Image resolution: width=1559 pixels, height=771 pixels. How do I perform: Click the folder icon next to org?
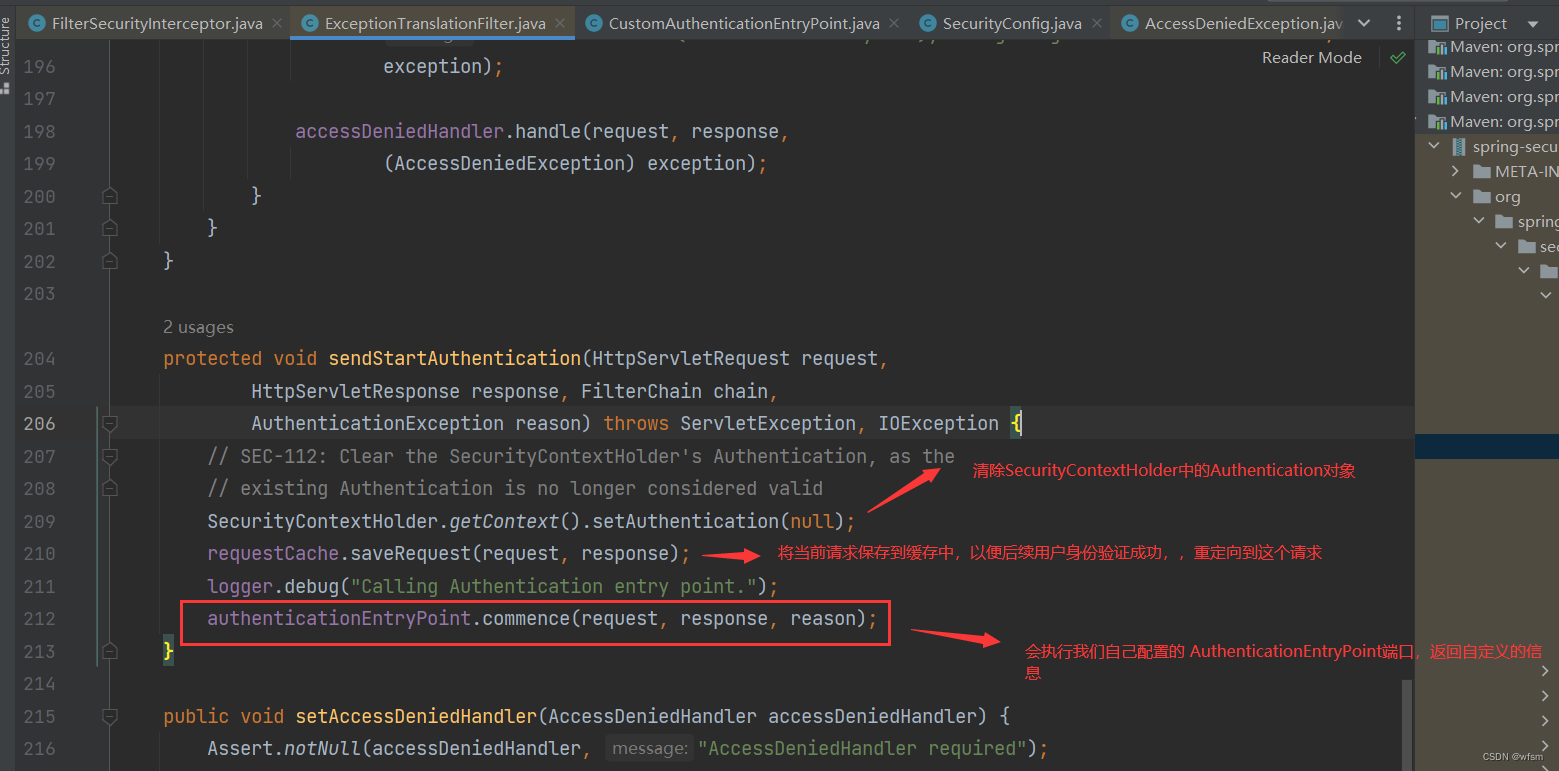(1480, 196)
